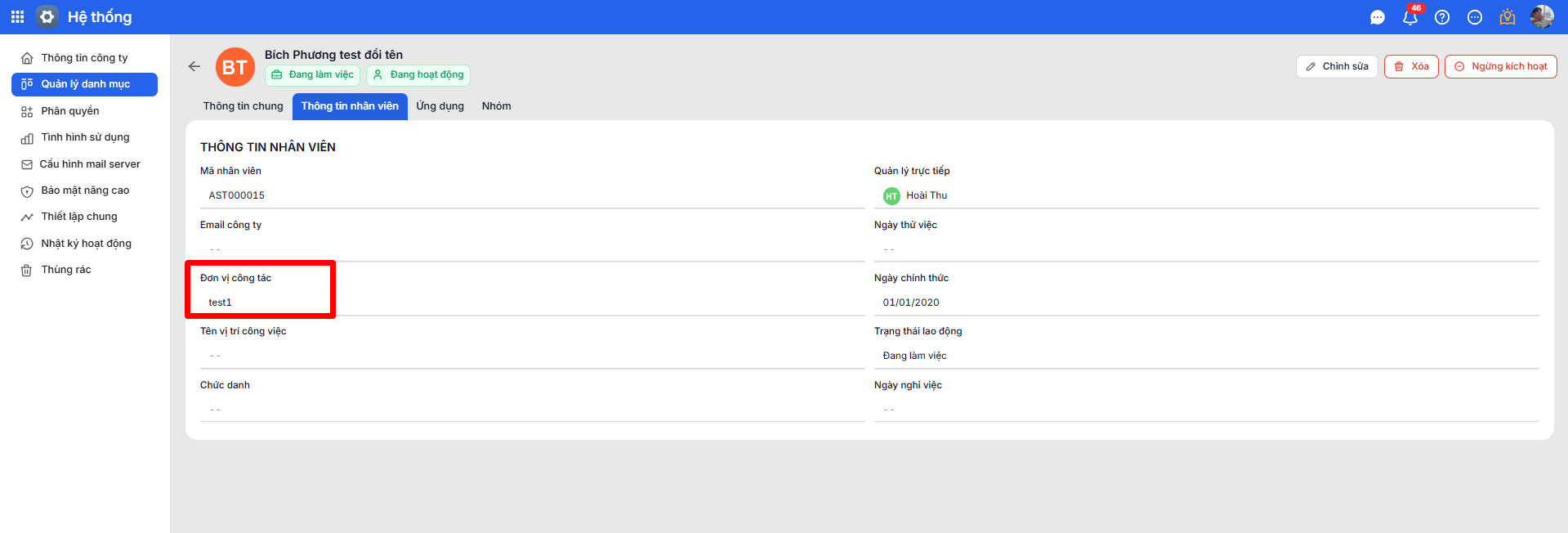Switch to the Thông tin chung tab
The height and width of the screenshot is (533, 1568).
tap(243, 106)
